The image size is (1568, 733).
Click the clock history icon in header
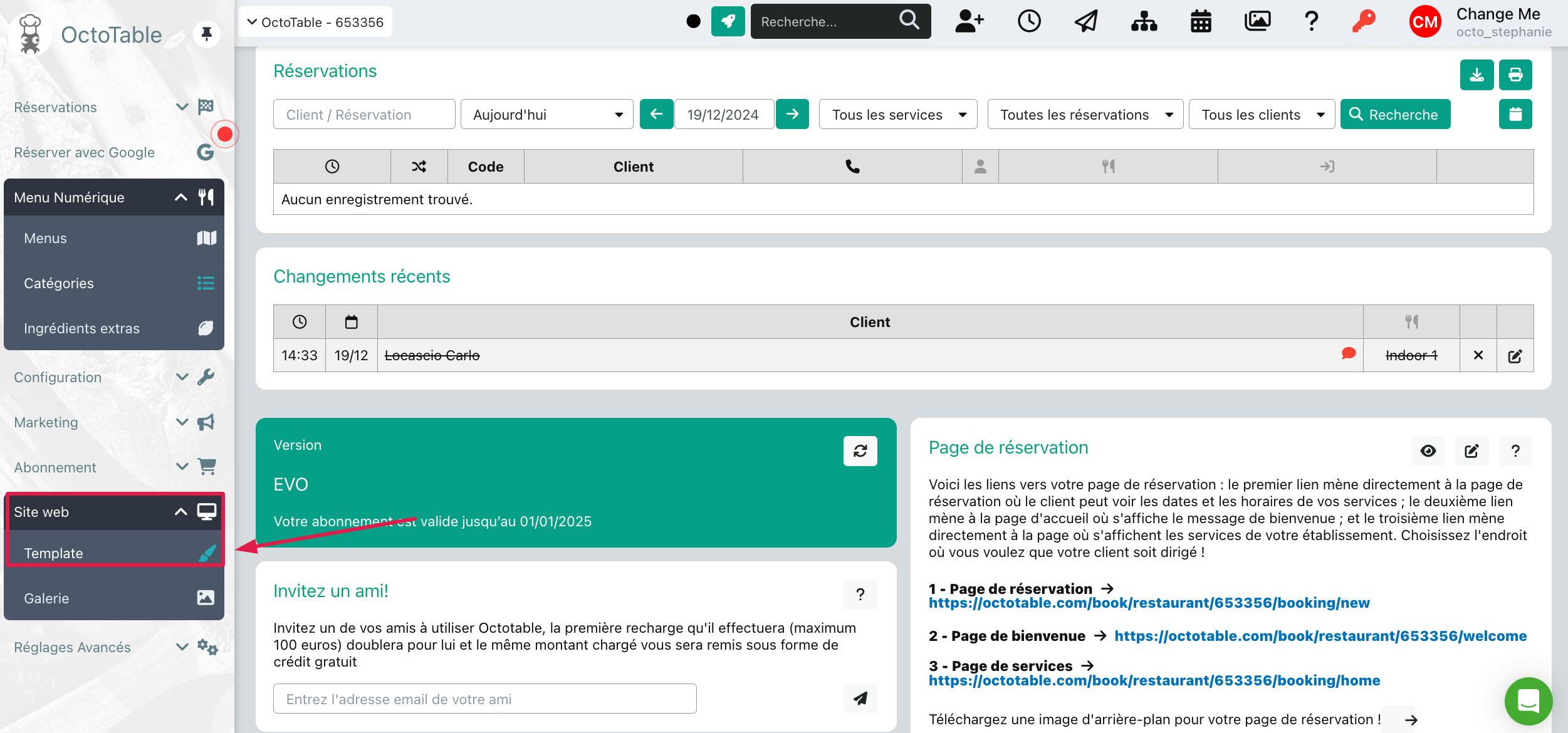click(x=1029, y=22)
